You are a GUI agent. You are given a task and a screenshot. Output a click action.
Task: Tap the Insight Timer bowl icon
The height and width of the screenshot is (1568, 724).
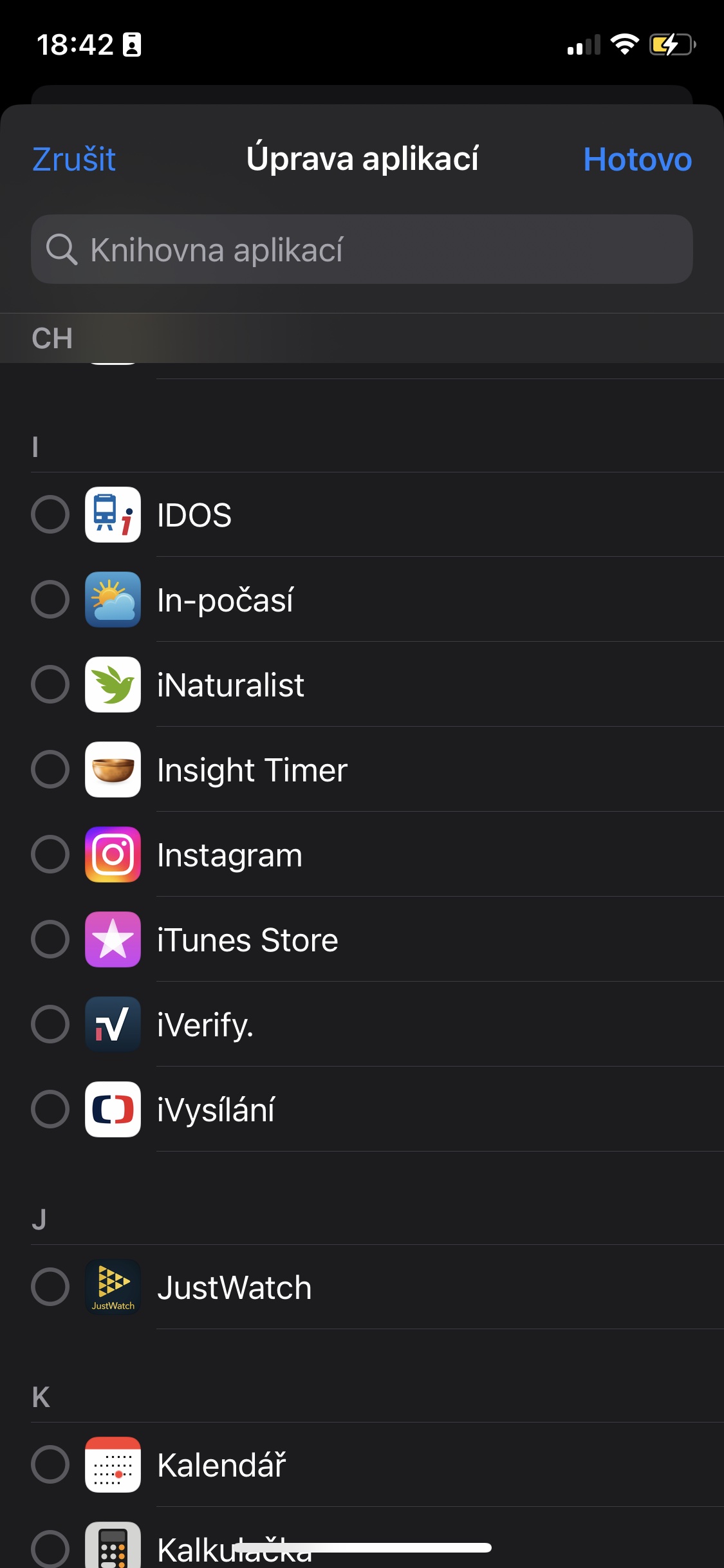(x=113, y=769)
